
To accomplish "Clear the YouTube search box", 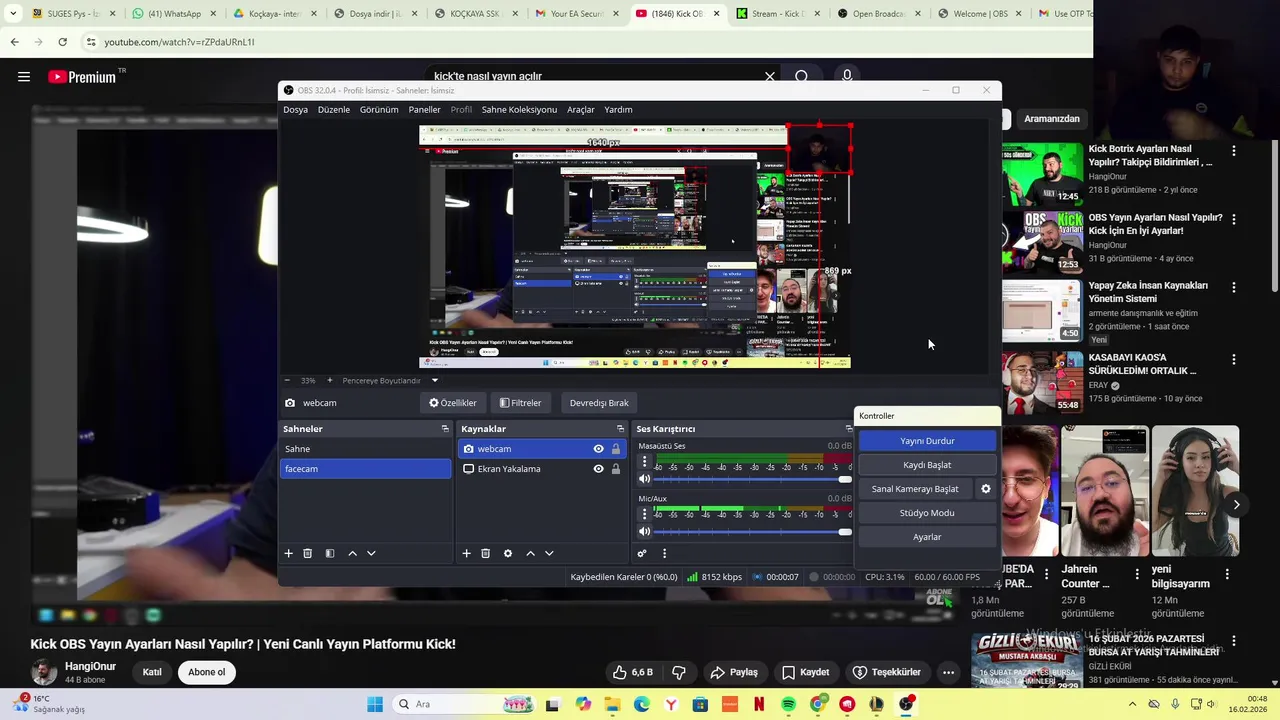I will pyautogui.click(x=770, y=76).
